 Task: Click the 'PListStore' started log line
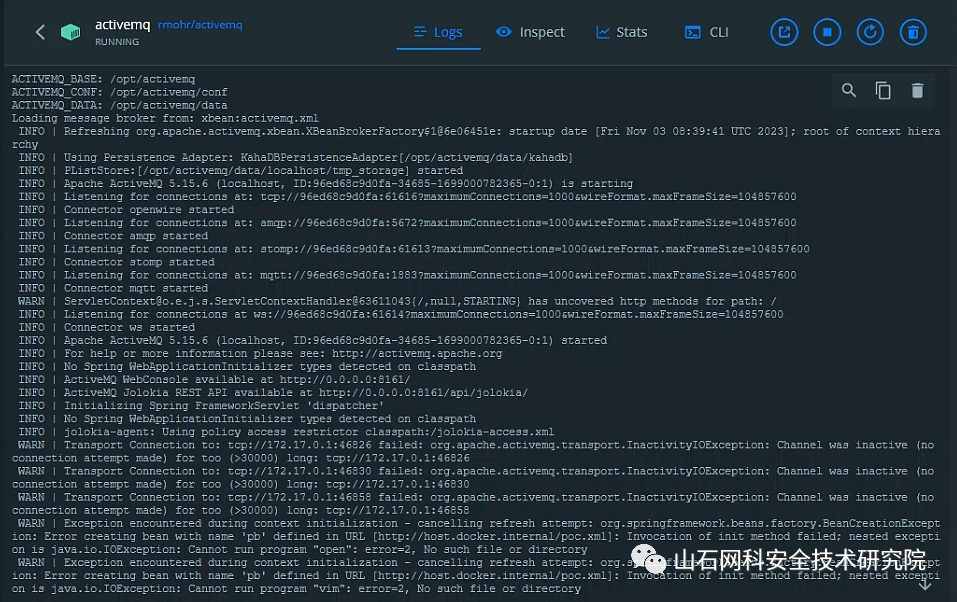pyautogui.click(x=240, y=170)
